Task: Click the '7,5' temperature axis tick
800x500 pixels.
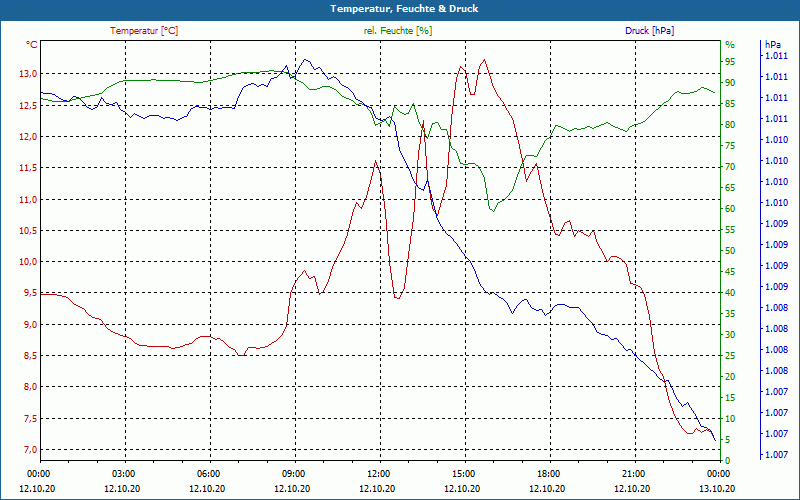Action: tap(30, 418)
